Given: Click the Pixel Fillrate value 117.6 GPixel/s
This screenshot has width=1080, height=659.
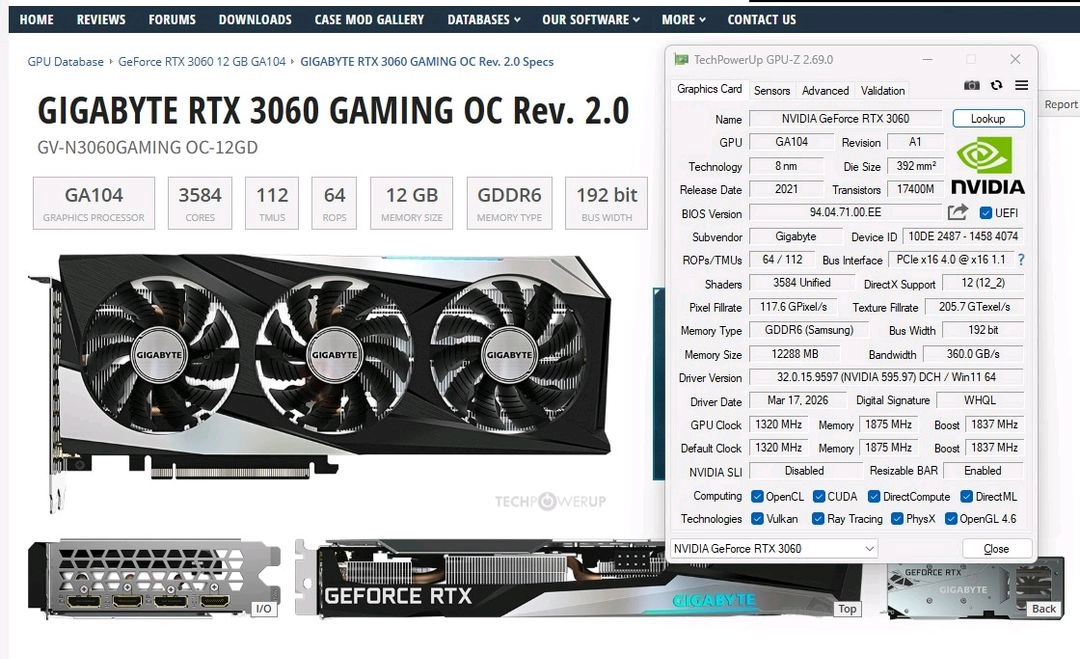Looking at the screenshot, I should point(793,306).
